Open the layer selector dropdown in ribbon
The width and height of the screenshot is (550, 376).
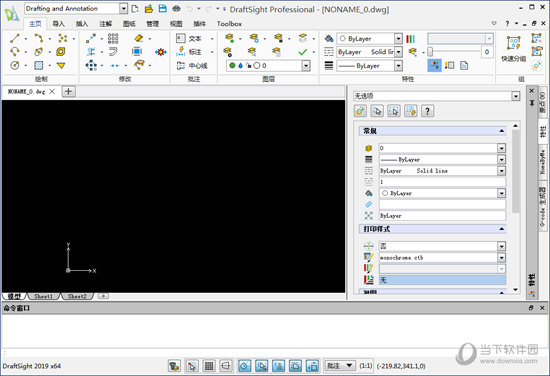[306, 66]
